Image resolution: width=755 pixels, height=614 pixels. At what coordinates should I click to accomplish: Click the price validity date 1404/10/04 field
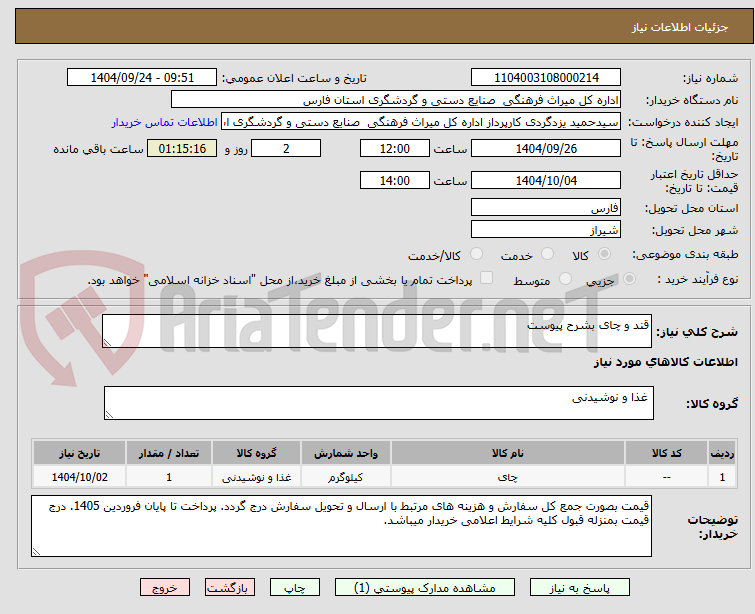point(546,181)
